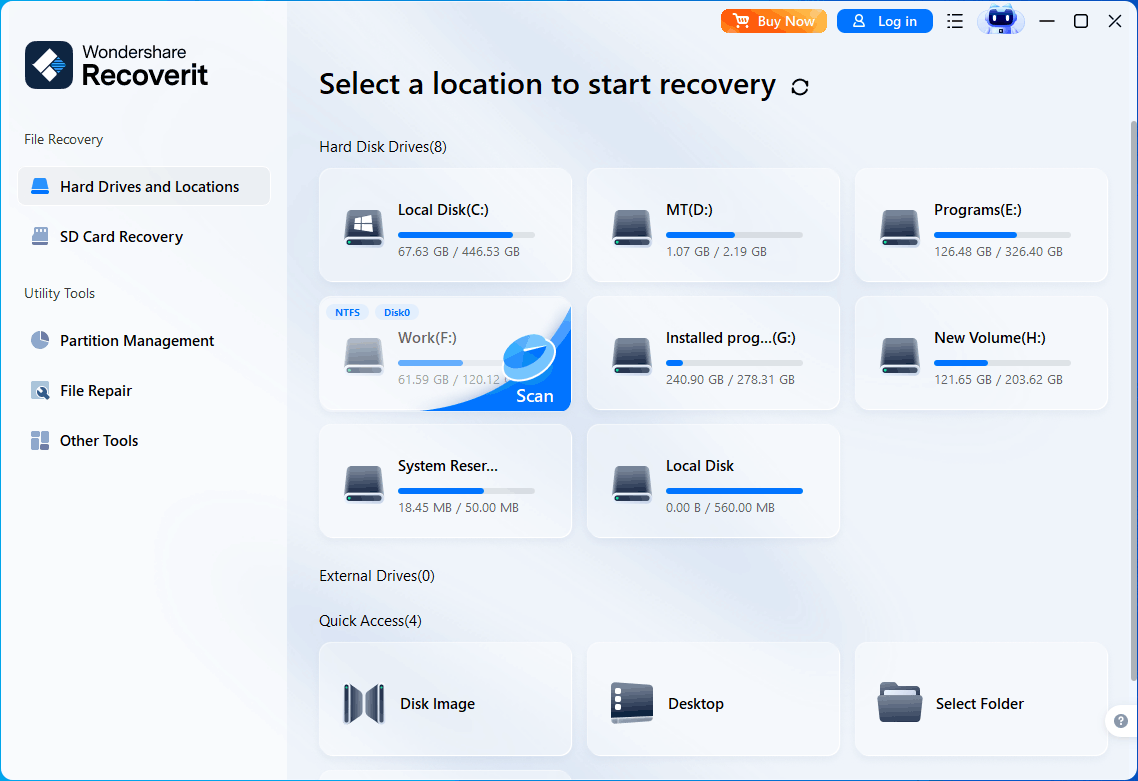Click the Hard Drives and Locations drive icon in the sidebar
The height and width of the screenshot is (781, 1138).
40,187
